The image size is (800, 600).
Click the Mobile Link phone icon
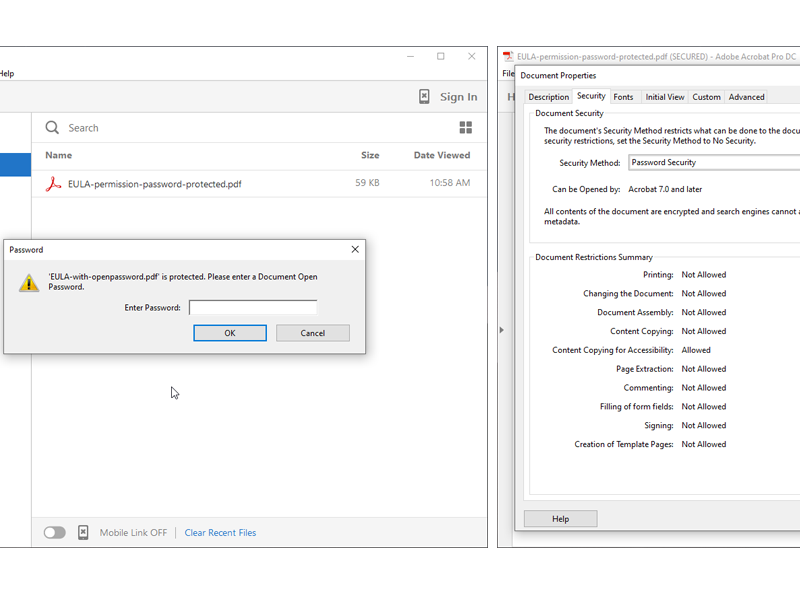tap(83, 532)
